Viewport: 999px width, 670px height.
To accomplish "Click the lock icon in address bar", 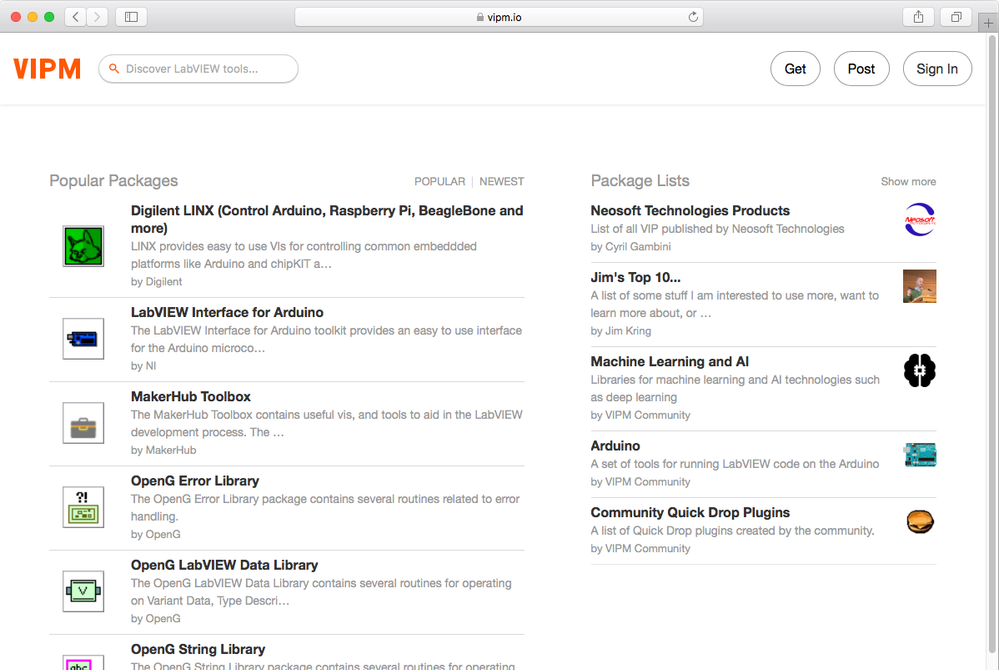I will click(x=480, y=17).
